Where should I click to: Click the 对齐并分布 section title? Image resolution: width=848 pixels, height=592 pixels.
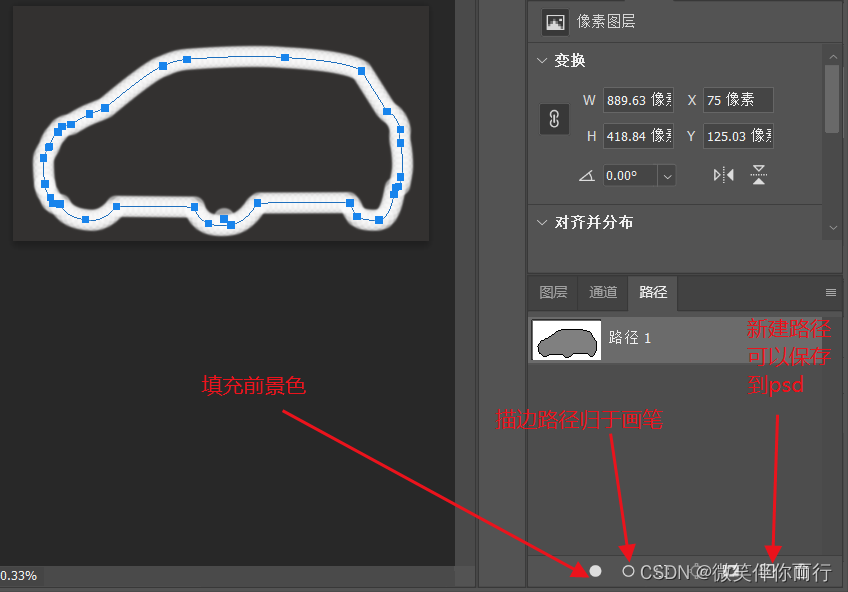[593, 222]
